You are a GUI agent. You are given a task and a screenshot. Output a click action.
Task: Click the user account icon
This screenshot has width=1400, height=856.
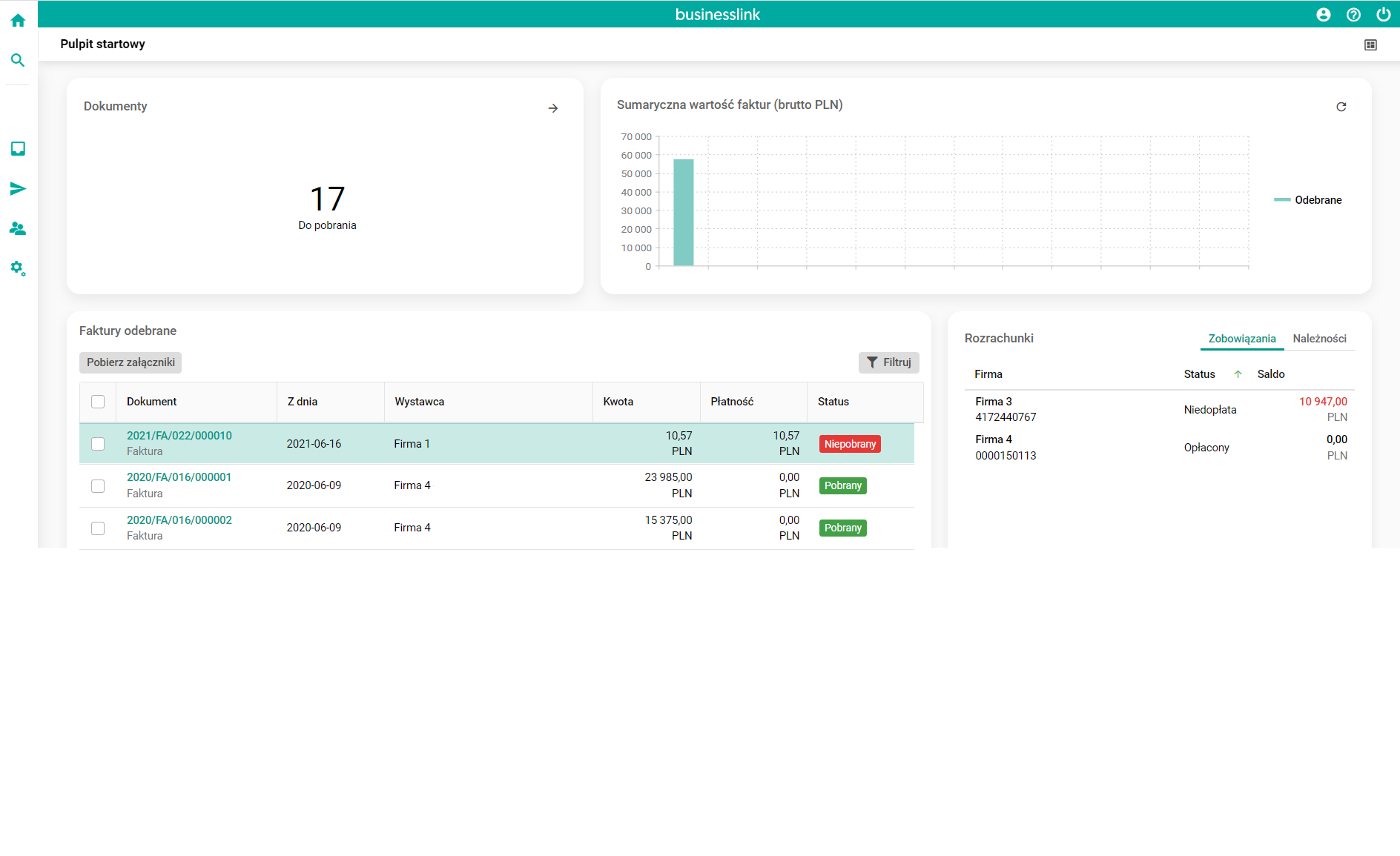[1324, 15]
